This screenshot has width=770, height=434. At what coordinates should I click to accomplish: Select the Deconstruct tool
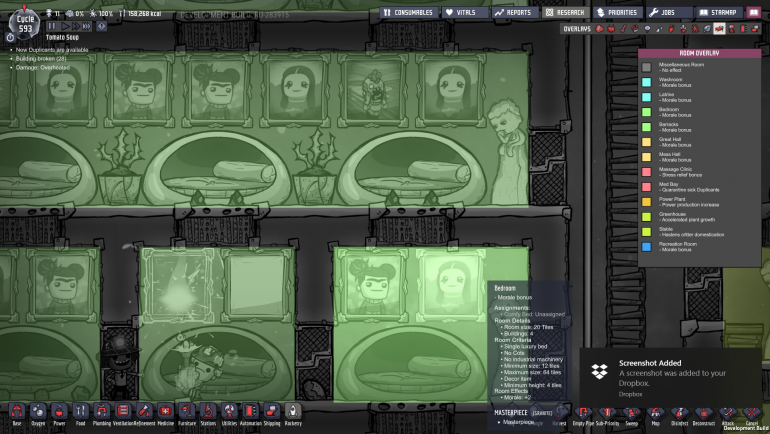(704, 415)
